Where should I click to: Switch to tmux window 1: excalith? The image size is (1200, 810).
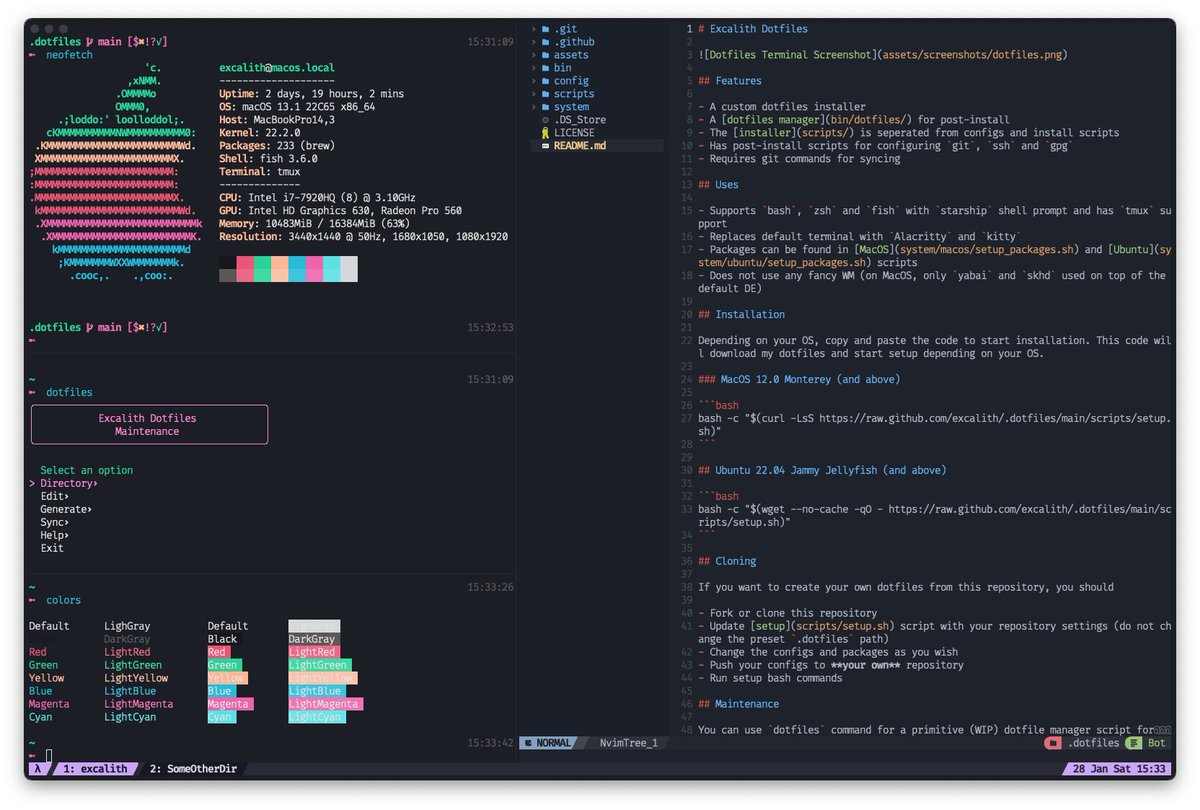pyautogui.click(x=95, y=769)
